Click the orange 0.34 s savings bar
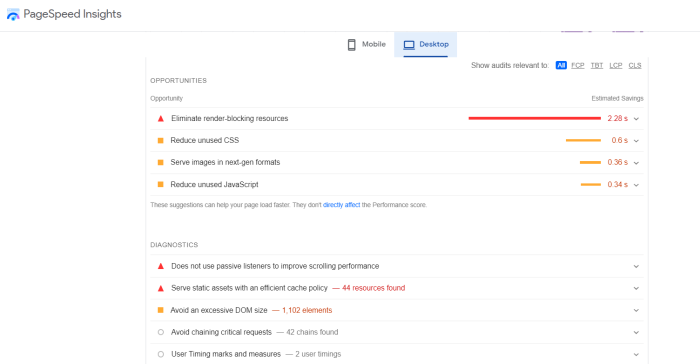The width and height of the screenshot is (700, 364). tap(591, 184)
